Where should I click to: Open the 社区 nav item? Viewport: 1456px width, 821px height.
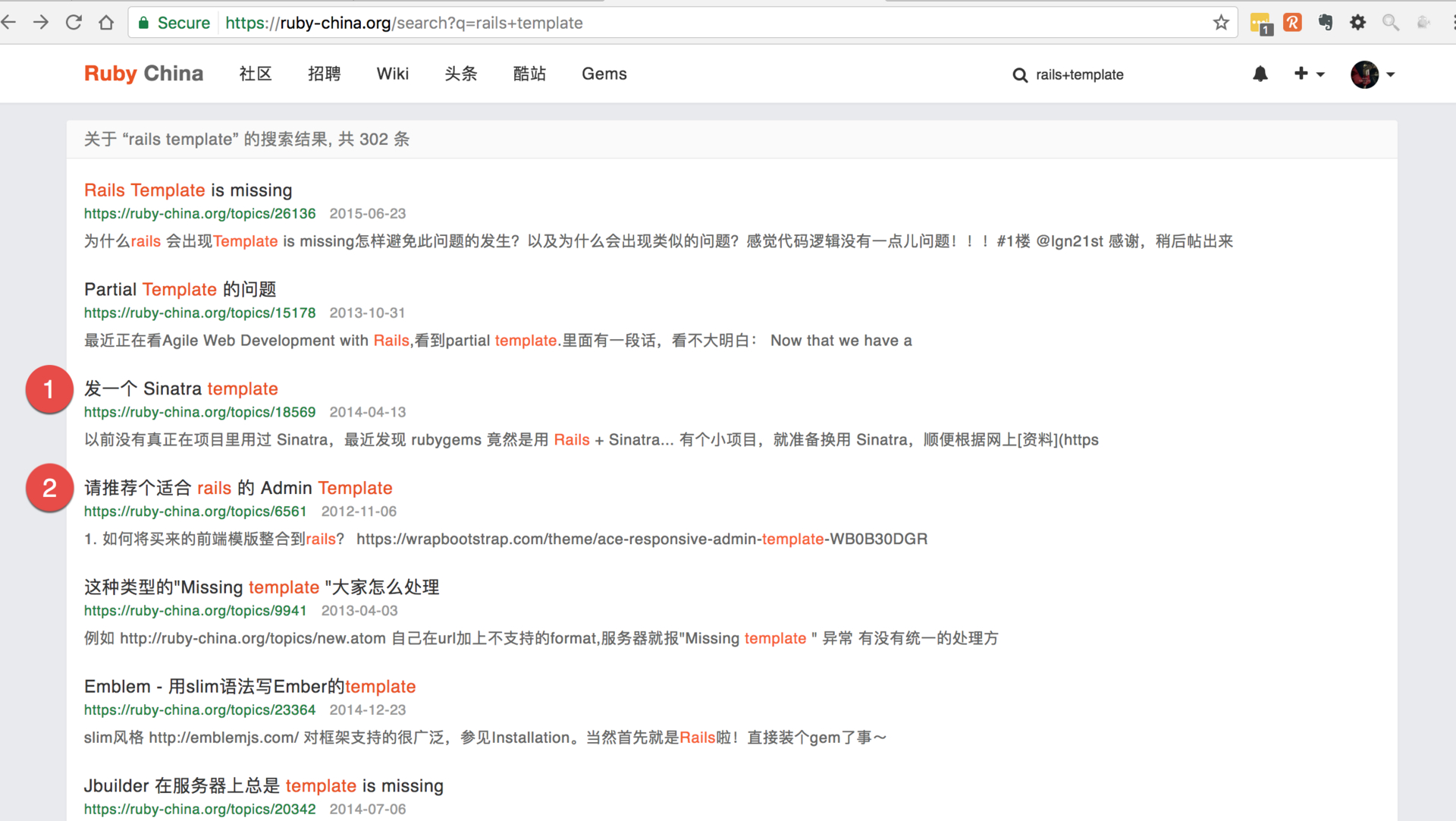tap(256, 74)
